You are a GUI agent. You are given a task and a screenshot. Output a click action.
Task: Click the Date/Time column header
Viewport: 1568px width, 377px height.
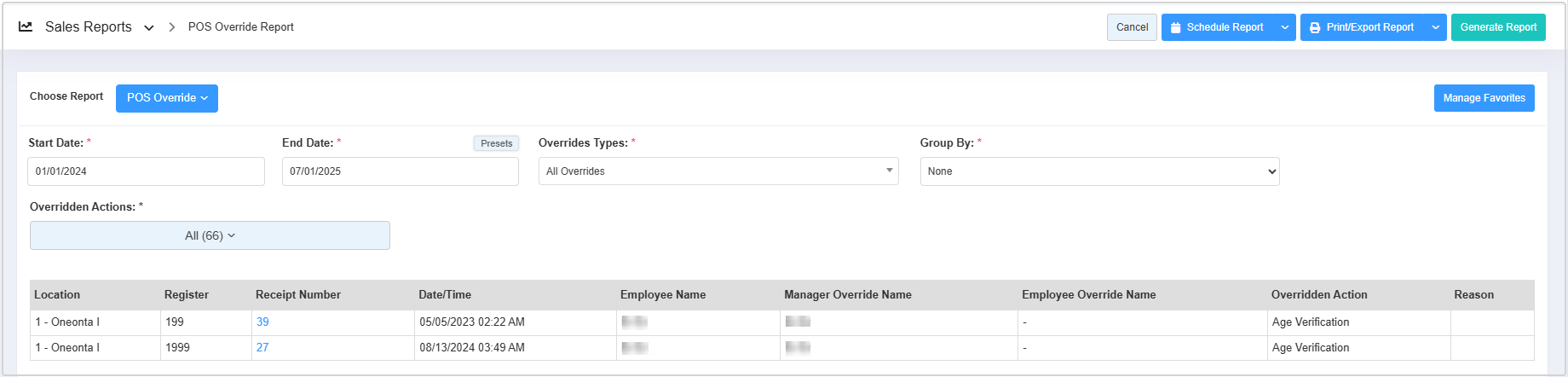tap(445, 295)
